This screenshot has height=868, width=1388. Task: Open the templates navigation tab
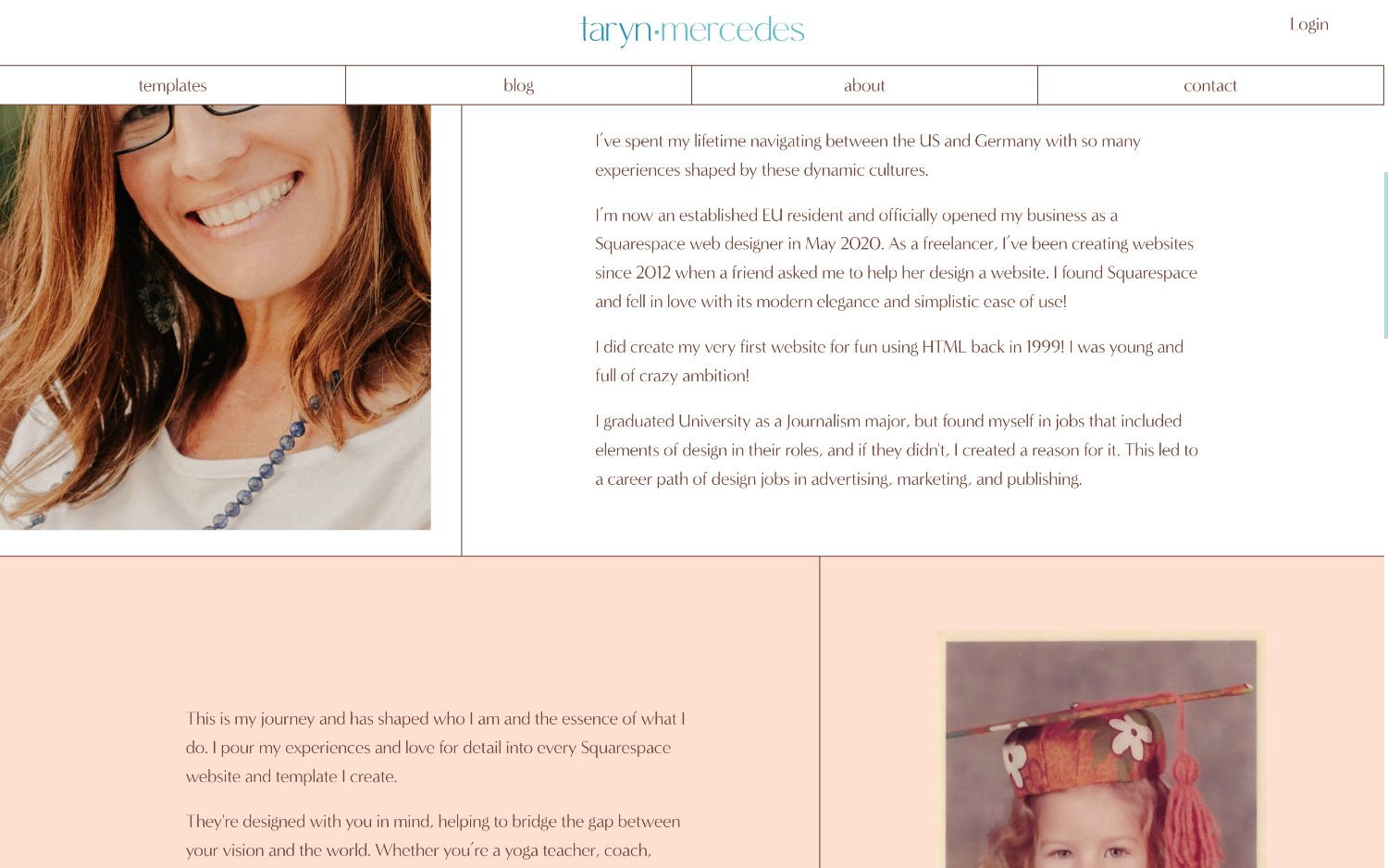[x=172, y=85]
